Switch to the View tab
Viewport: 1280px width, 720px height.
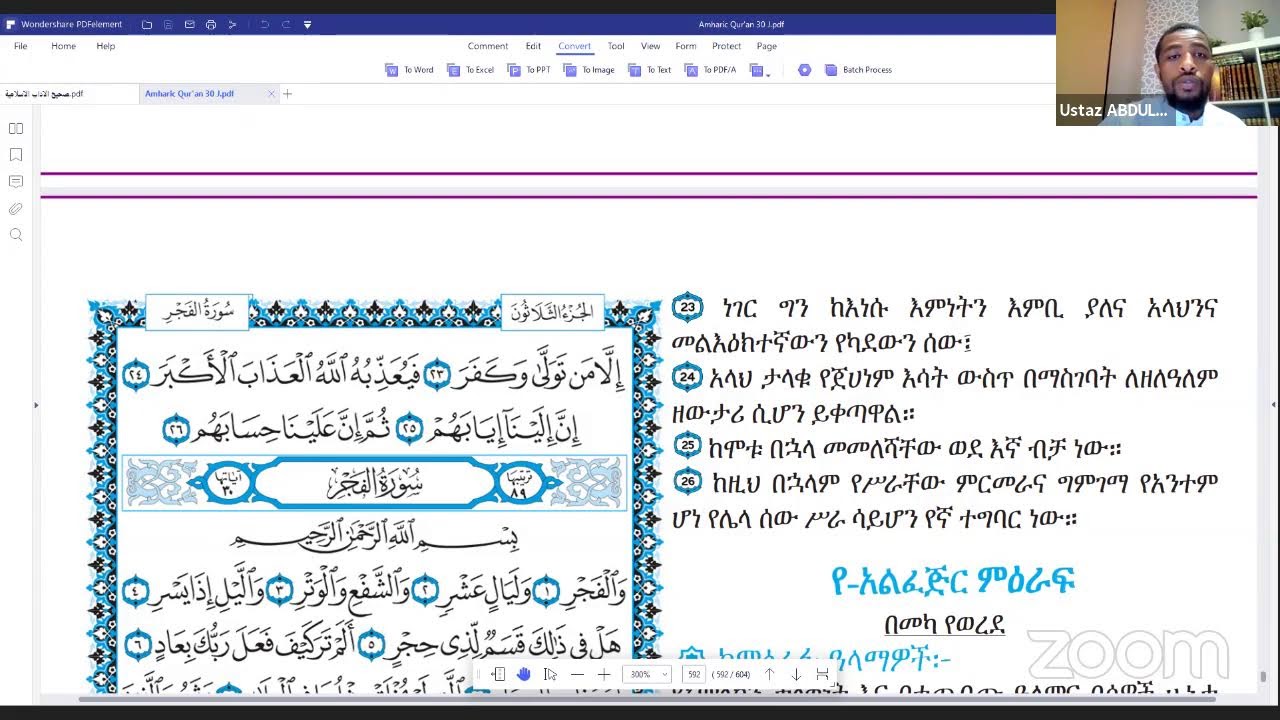click(650, 46)
